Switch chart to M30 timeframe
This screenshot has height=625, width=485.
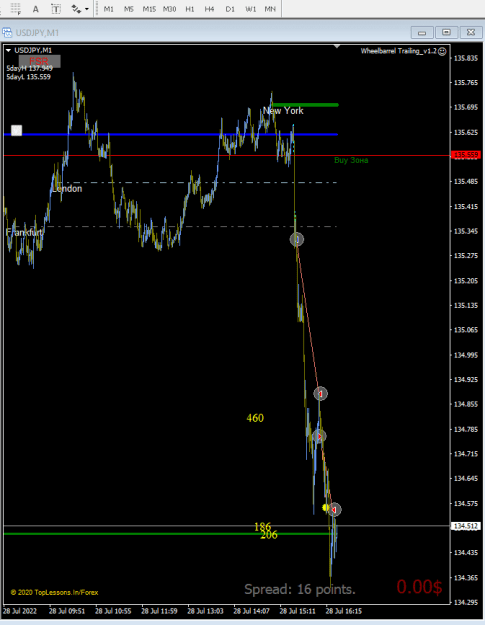point(169,9)
